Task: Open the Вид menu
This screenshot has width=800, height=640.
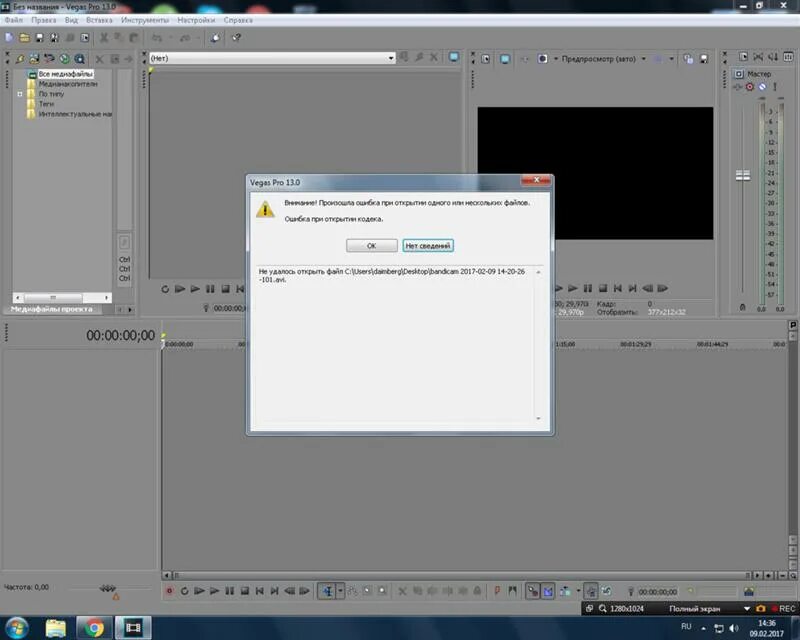Action: pos(71,20)
